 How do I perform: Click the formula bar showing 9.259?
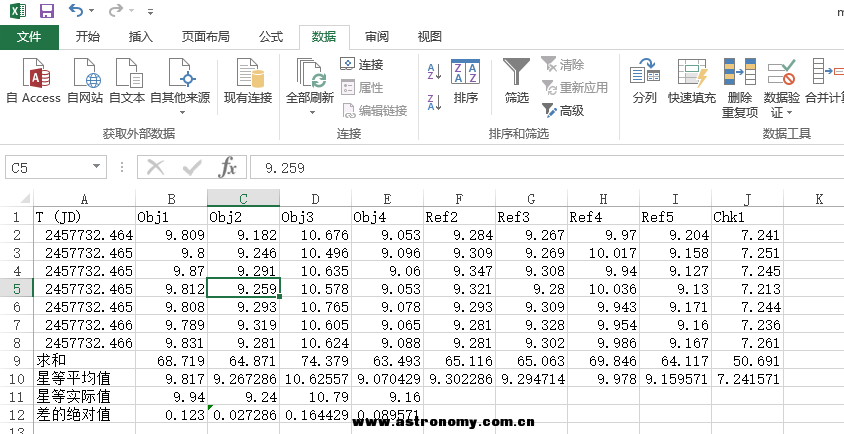pos(546,167)
